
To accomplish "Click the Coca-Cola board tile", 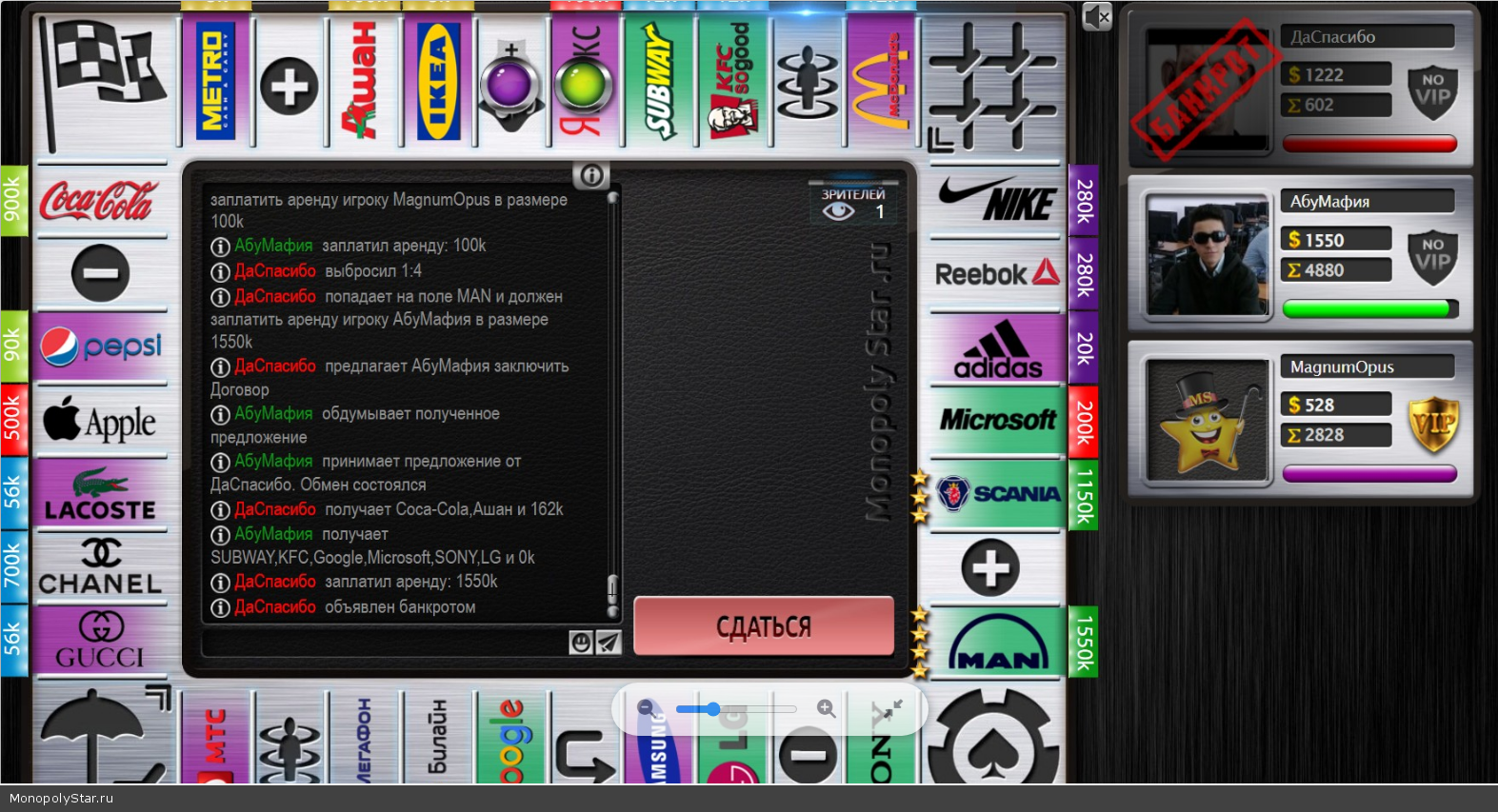I will click(x=100, y=201).
